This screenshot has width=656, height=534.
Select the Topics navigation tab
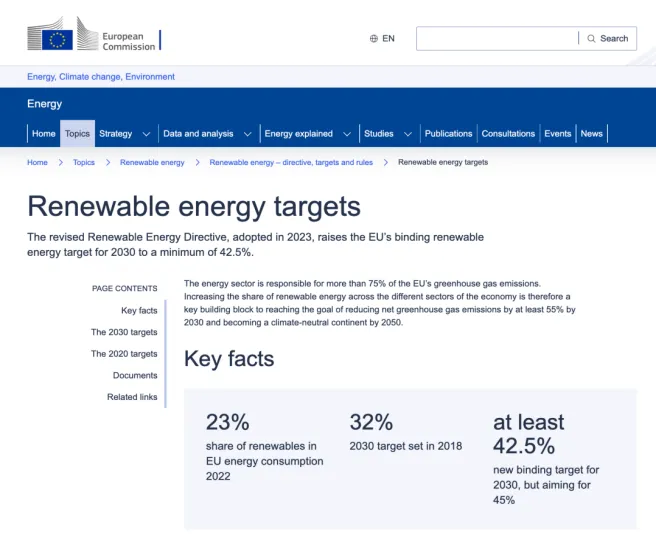[x=77, y=134]
